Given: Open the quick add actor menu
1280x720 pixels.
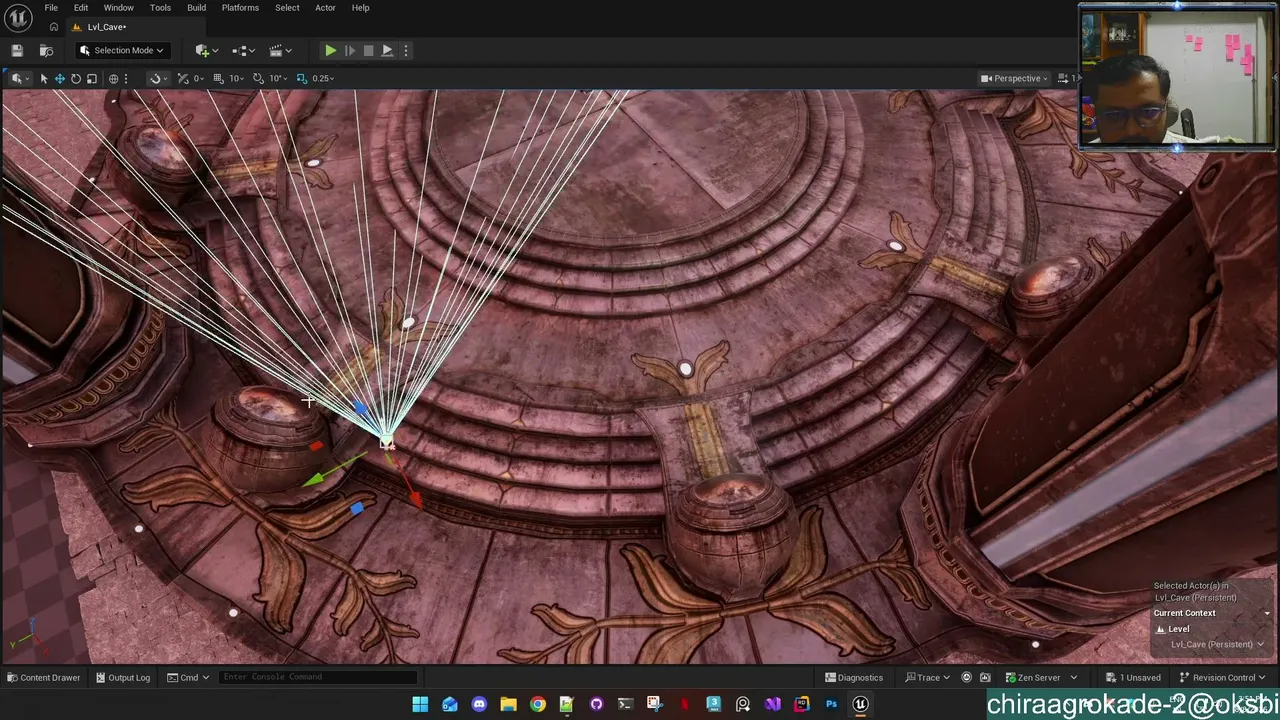Looking at the screenshot, I should [x=205, y=50].
